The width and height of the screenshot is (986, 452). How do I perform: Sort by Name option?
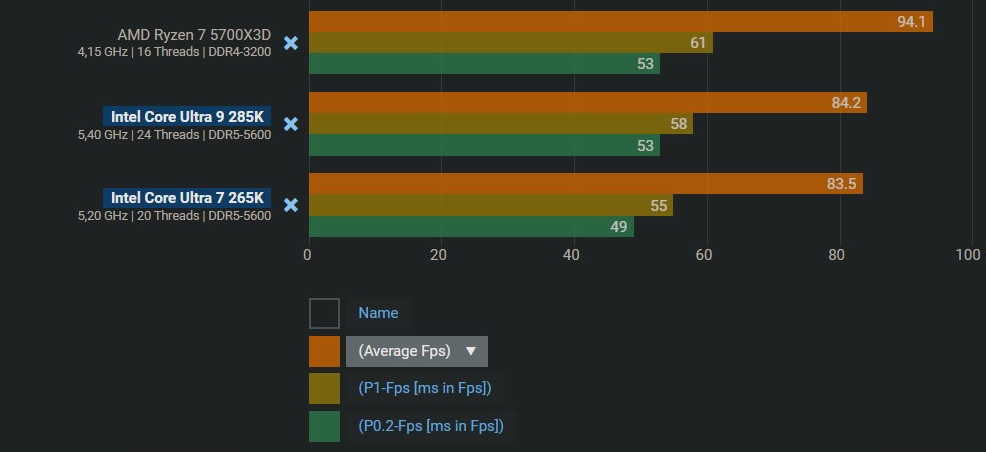pos(379,313)
